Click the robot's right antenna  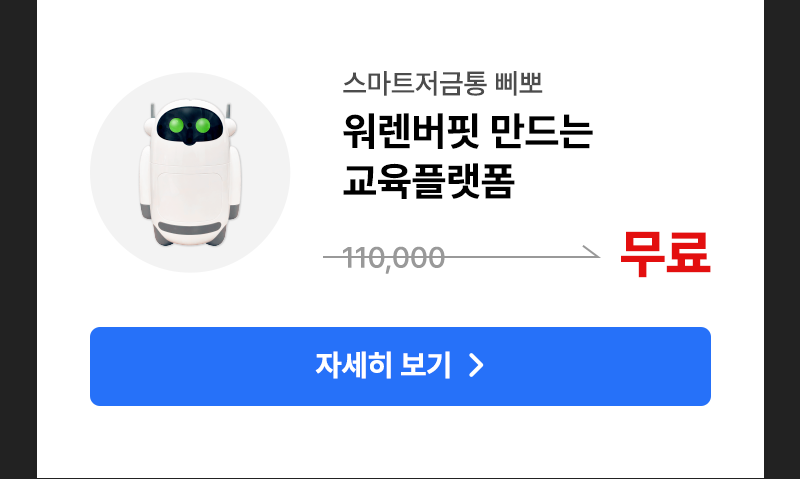pos(228,112)
